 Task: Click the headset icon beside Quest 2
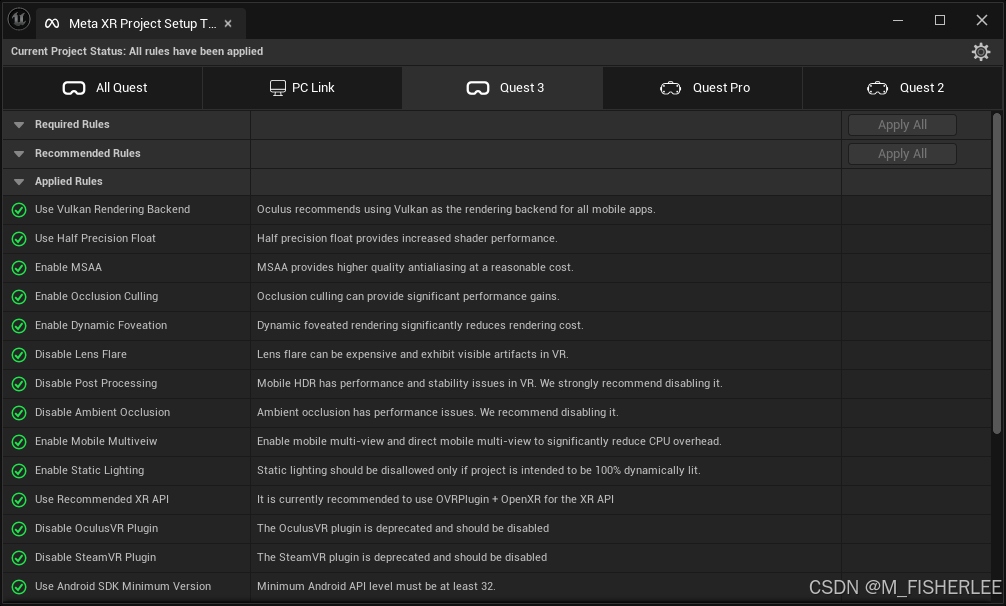[877, 88]
